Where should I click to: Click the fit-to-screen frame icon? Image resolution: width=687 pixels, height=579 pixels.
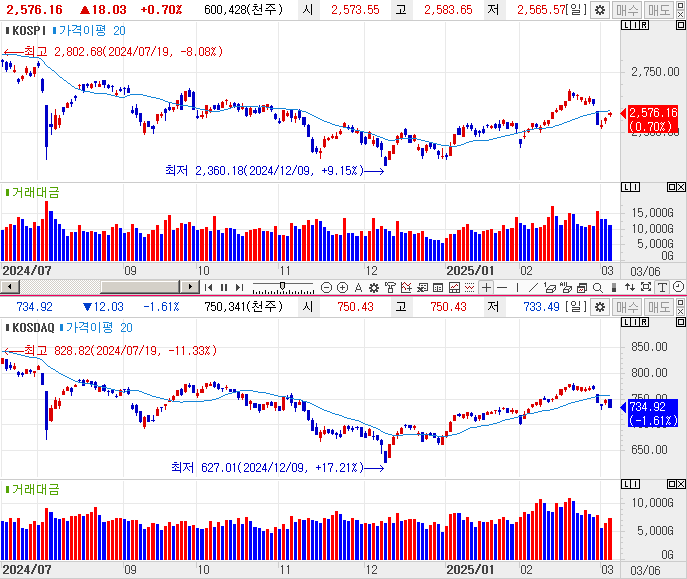[646, 287]
